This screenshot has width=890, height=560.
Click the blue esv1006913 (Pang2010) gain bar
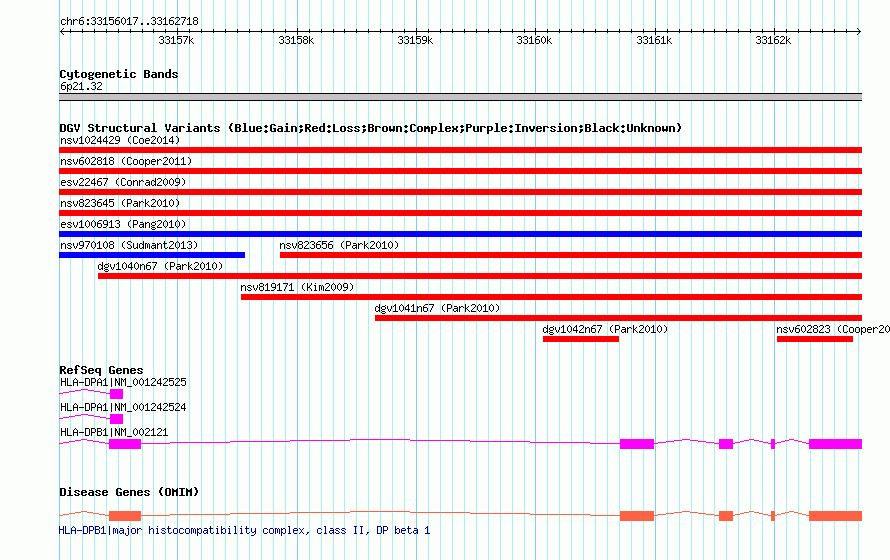[460, 234]
